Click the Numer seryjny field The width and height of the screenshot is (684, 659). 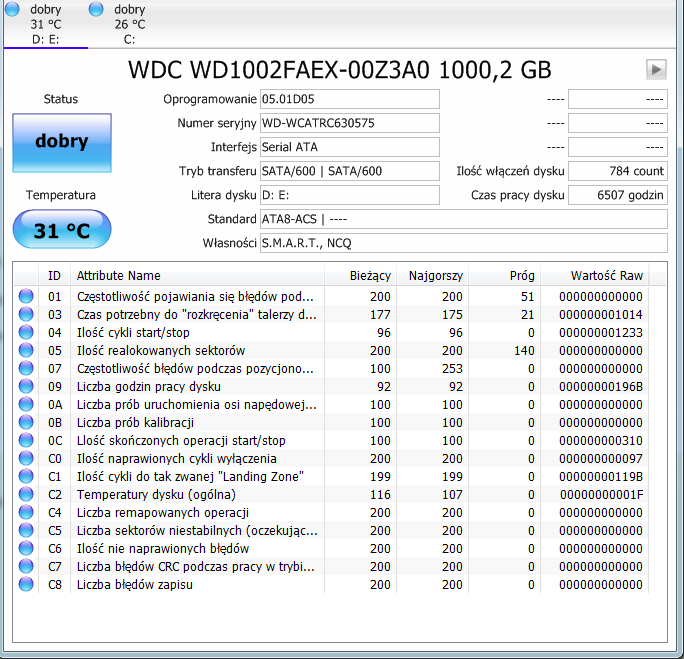[x=349, y=123]
